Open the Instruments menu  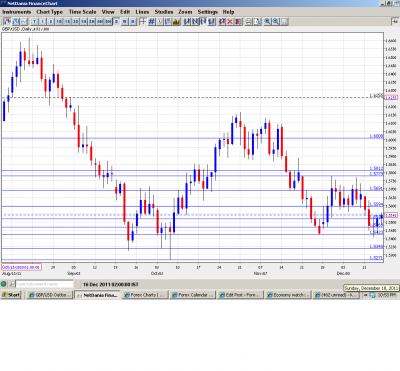(x=16, y=12)
